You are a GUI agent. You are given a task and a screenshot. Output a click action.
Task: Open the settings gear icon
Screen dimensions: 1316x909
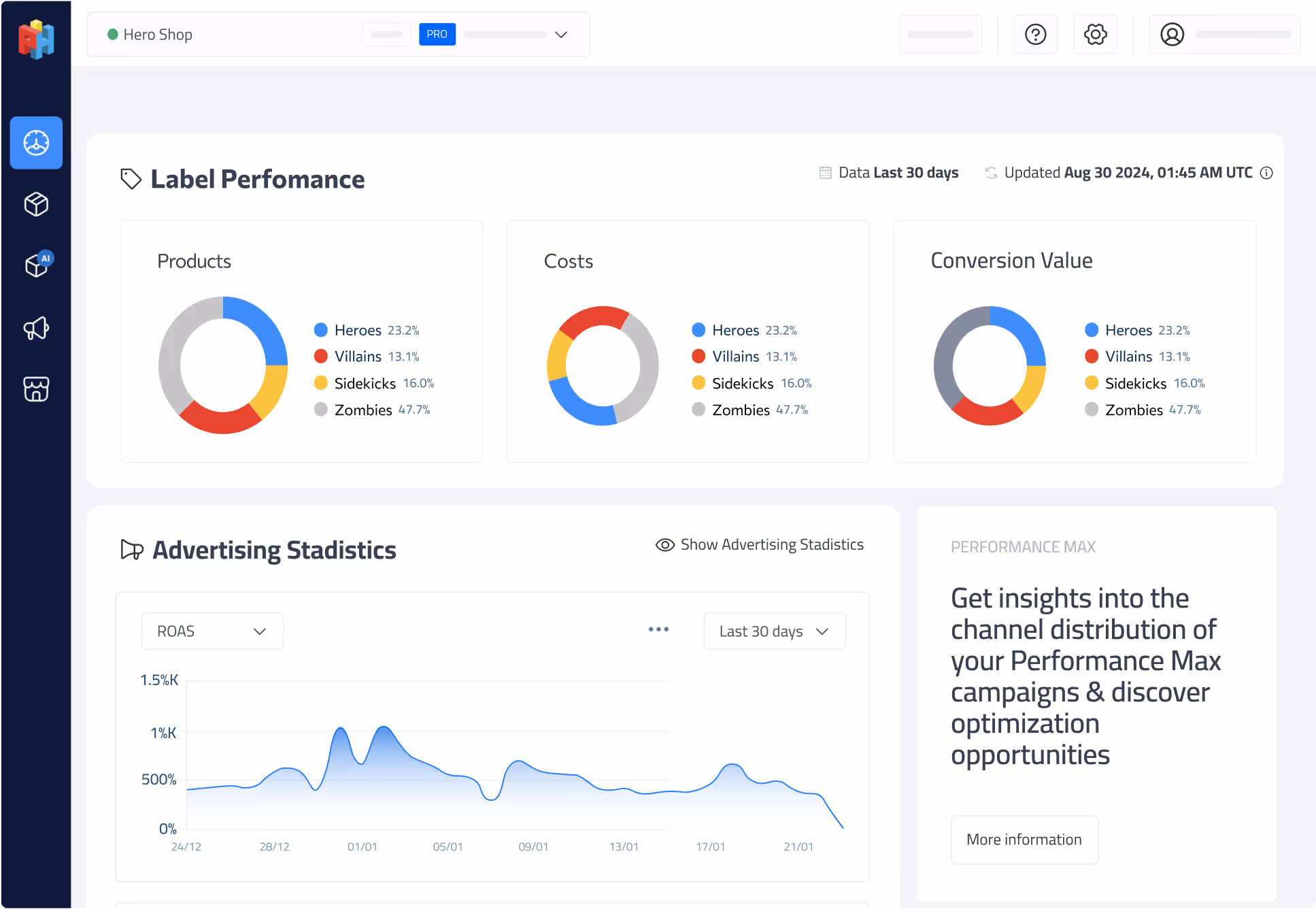[1095, 34]
